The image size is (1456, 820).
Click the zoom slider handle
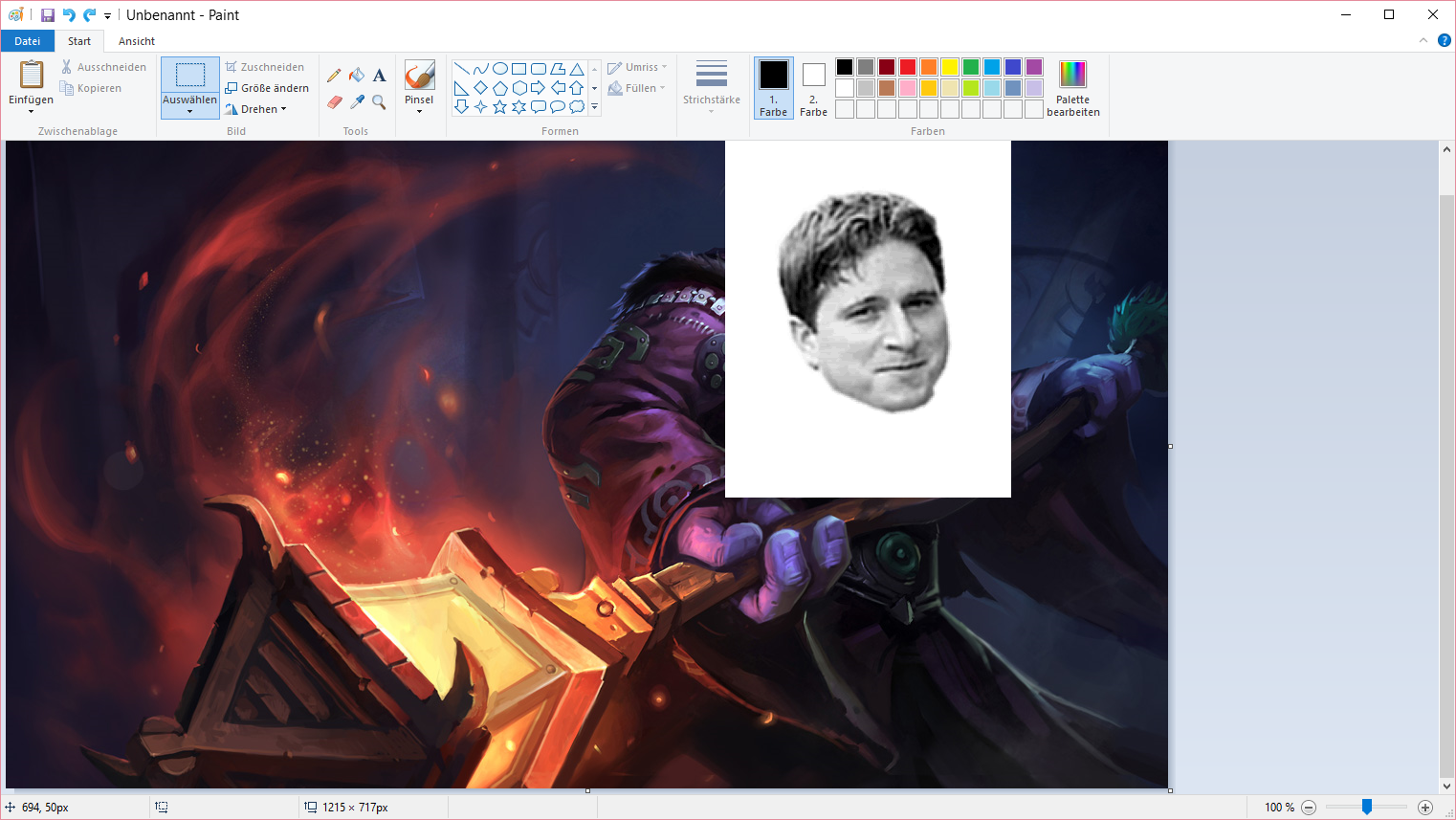coord(1367,808)
